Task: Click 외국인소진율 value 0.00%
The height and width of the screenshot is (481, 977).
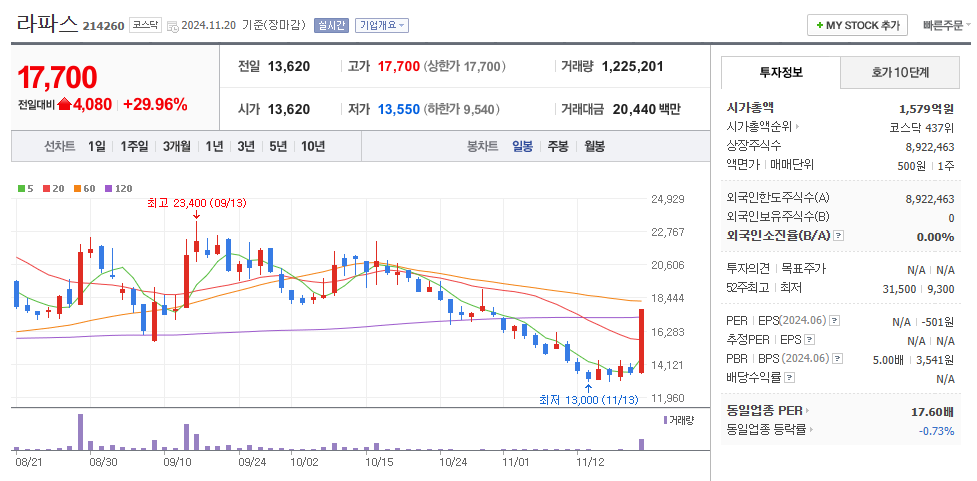Action: coord(935,237)
